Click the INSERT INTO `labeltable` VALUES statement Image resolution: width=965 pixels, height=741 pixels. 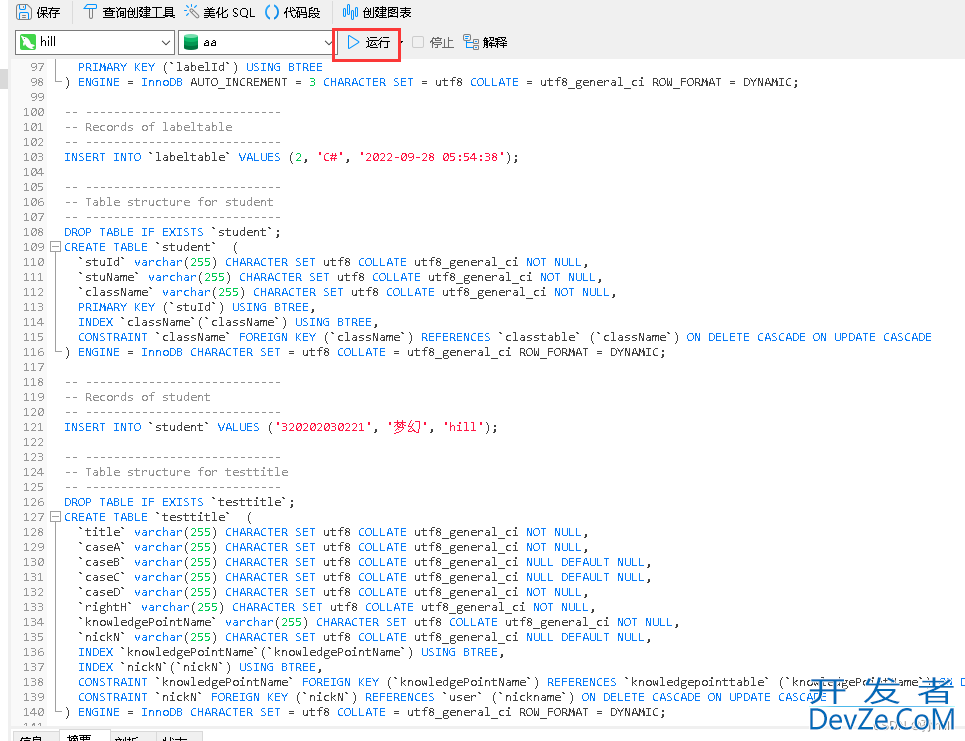pyautogui.click(x=291, y=157)
